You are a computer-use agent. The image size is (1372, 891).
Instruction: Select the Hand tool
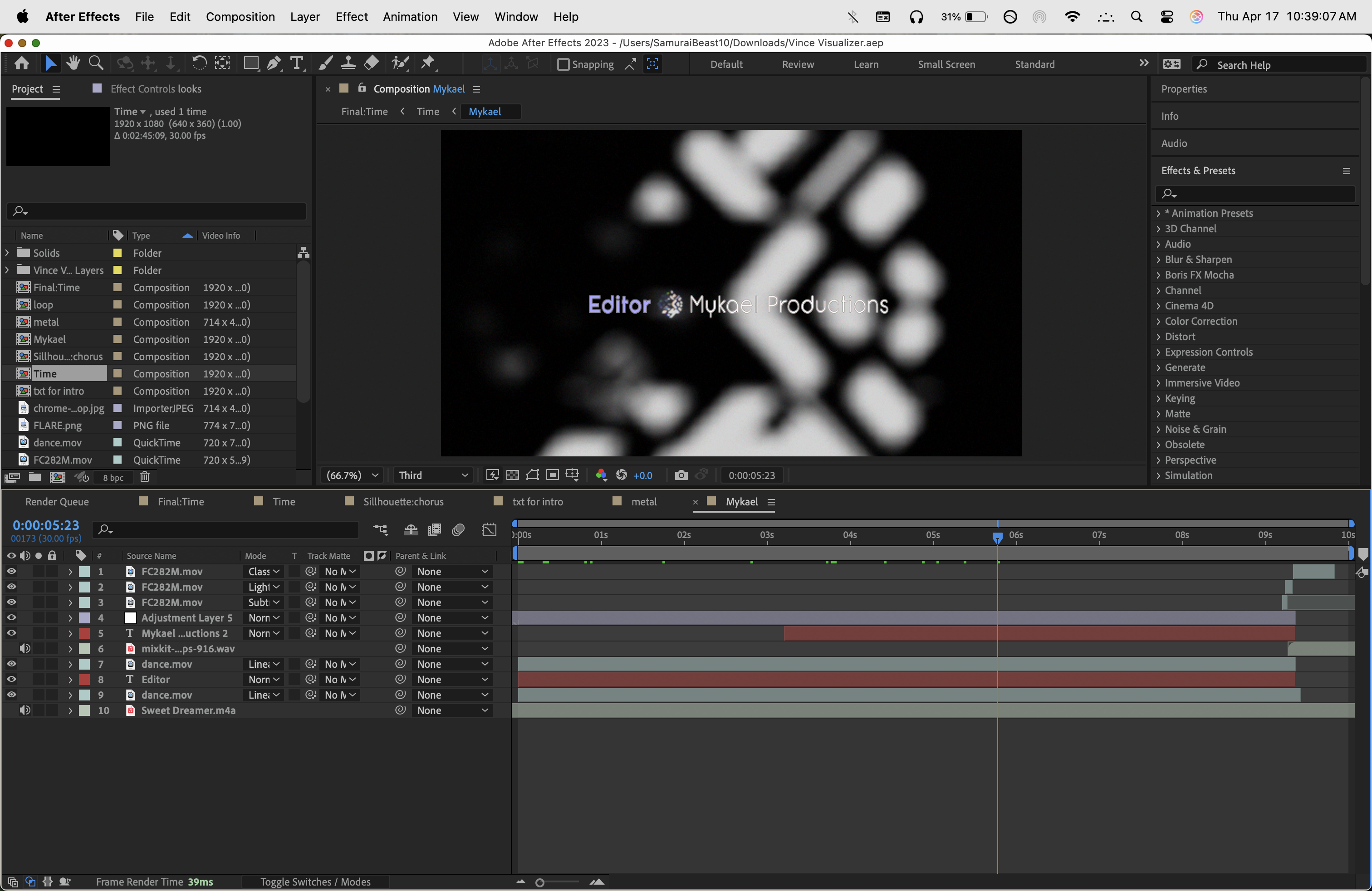coord(73,64)
